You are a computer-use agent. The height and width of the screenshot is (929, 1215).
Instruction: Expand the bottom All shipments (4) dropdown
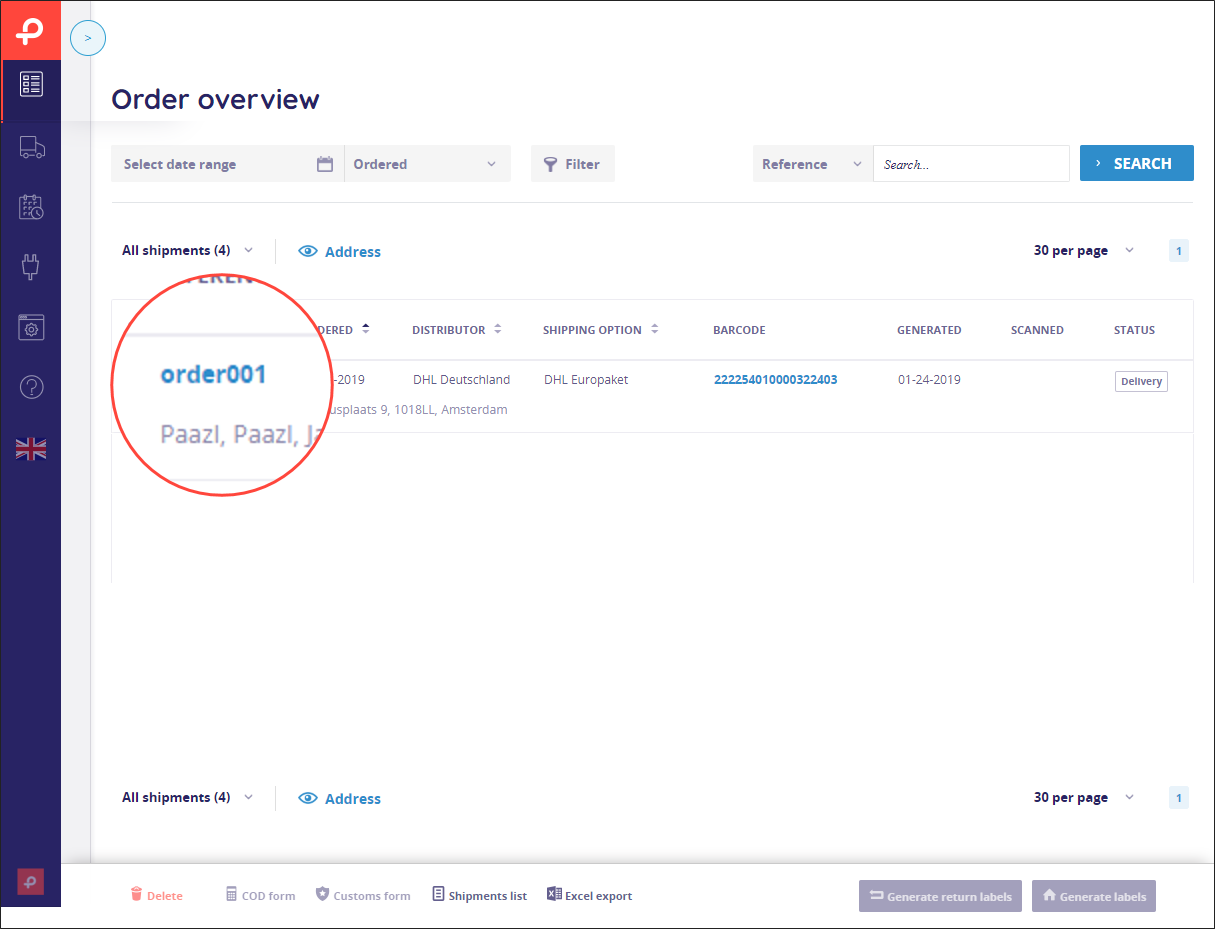point(187,797)
